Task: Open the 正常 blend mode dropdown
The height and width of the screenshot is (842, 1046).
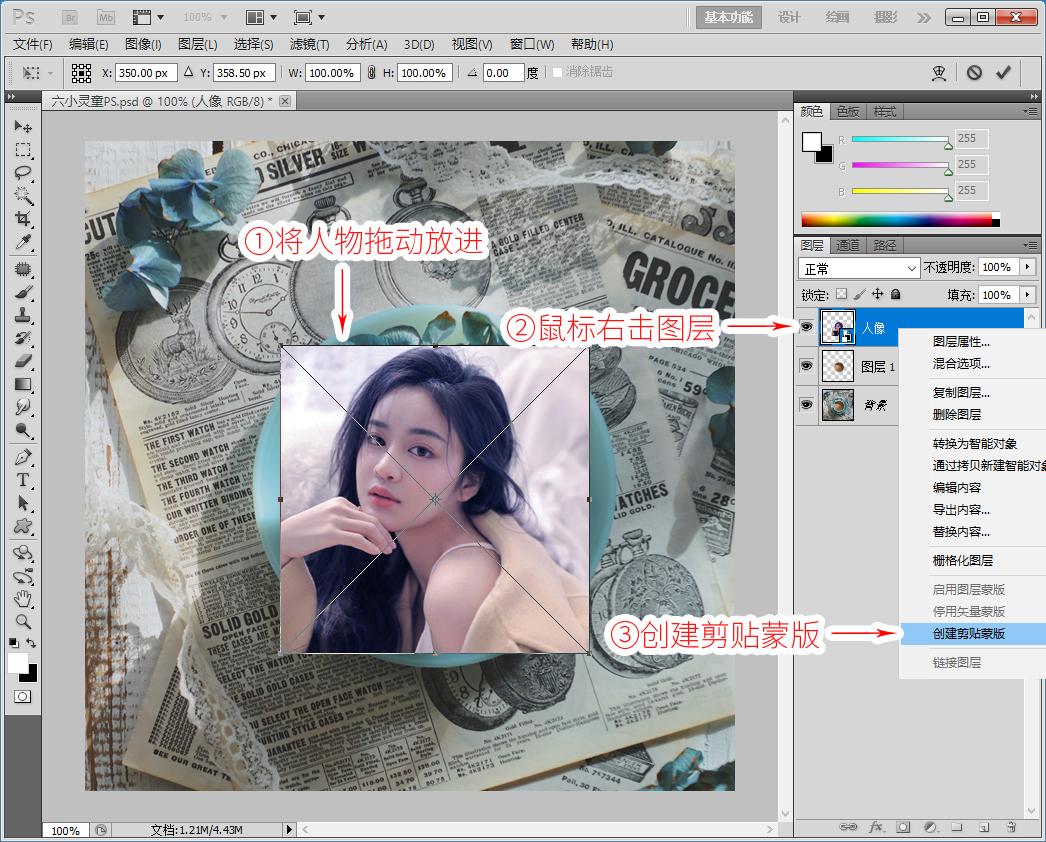Action: tap(859, 268)
